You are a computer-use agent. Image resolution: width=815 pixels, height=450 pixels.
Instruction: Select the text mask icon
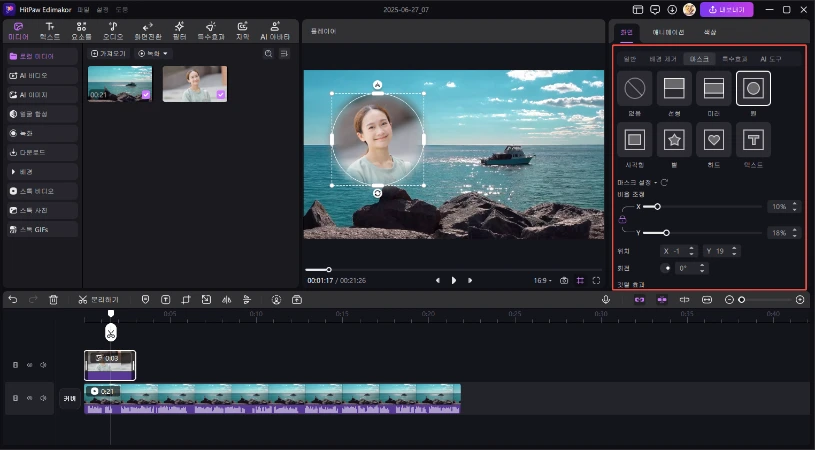tap(753, 139)
